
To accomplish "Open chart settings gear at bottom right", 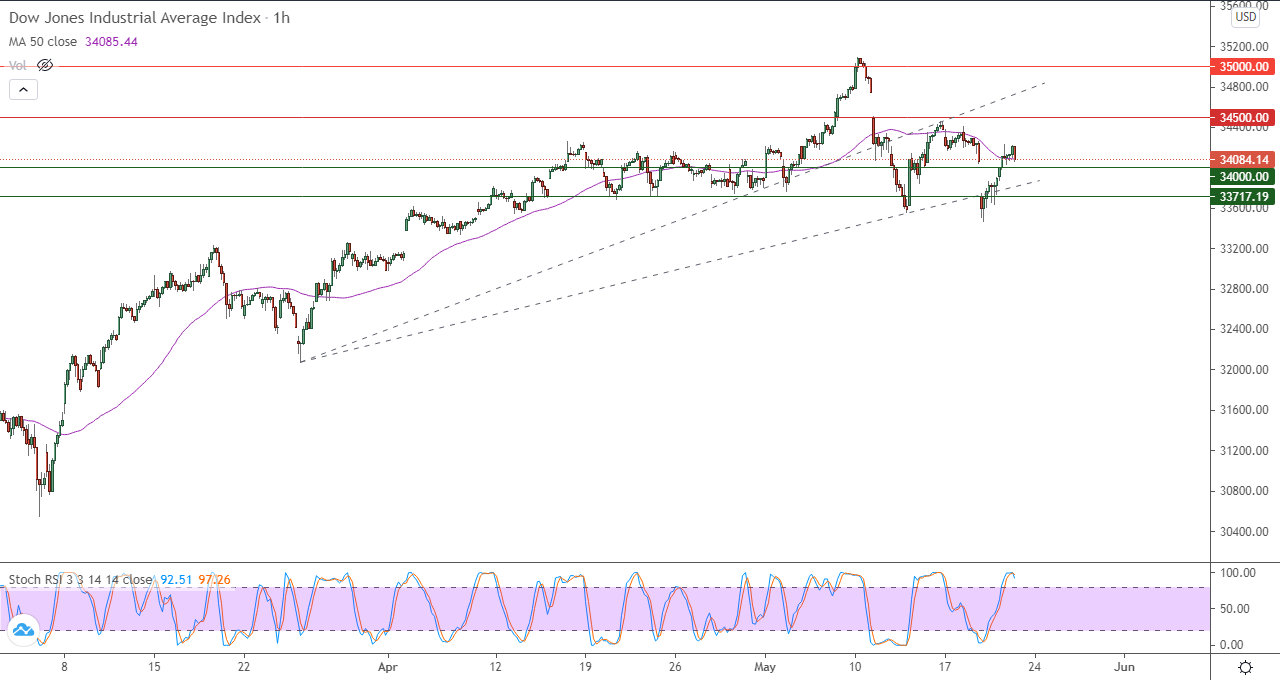I will point(1245,667).
